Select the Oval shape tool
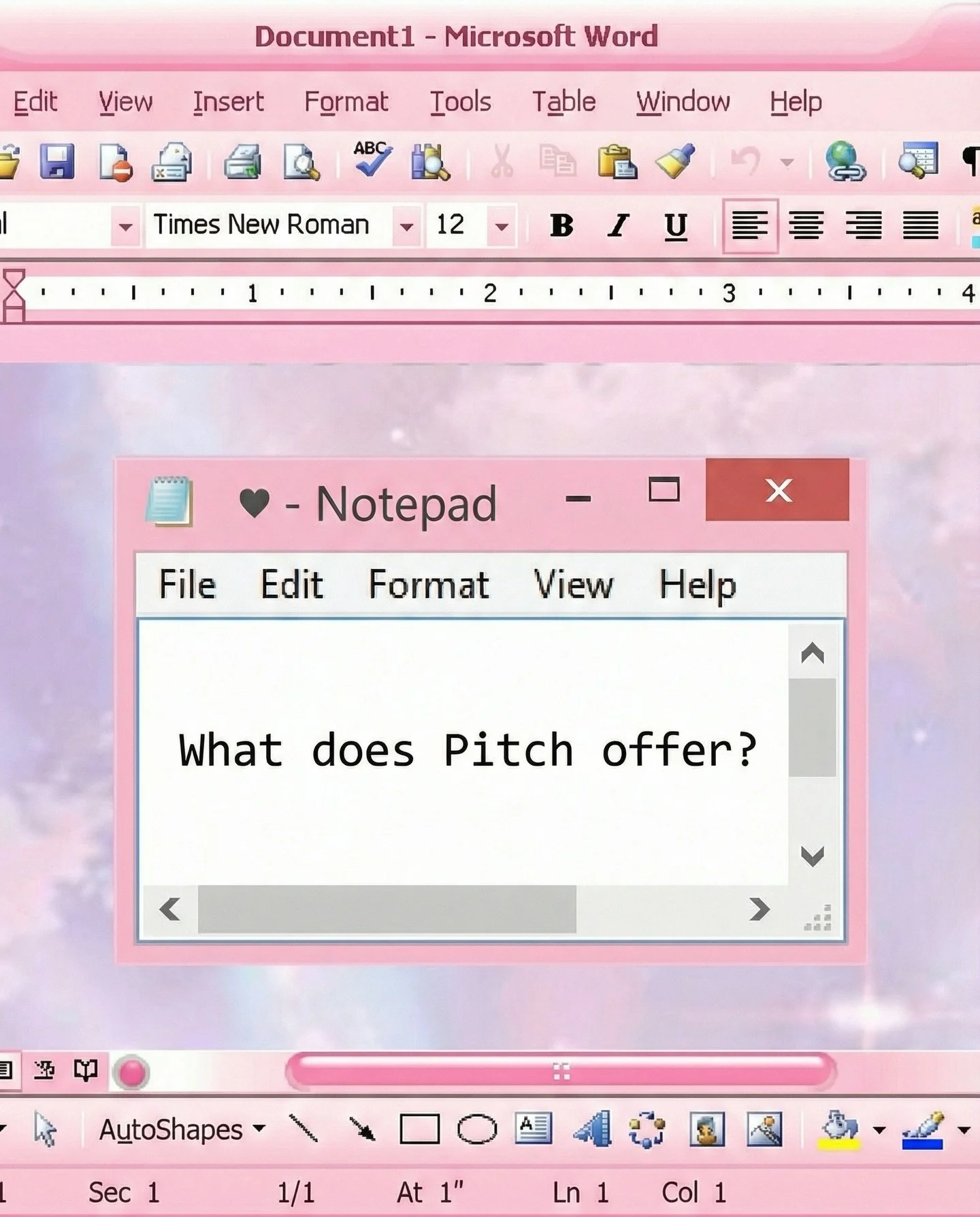 [x=477, y=1129]
